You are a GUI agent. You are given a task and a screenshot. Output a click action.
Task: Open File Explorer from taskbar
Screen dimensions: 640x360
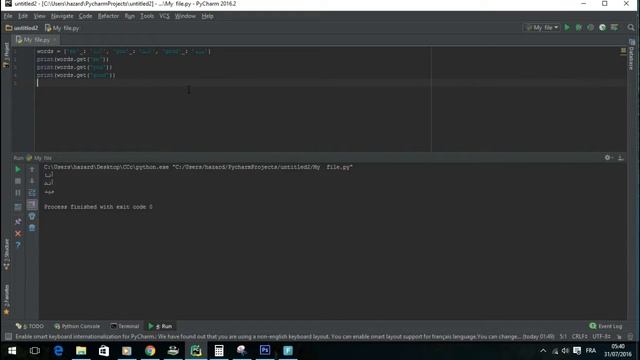81,351
